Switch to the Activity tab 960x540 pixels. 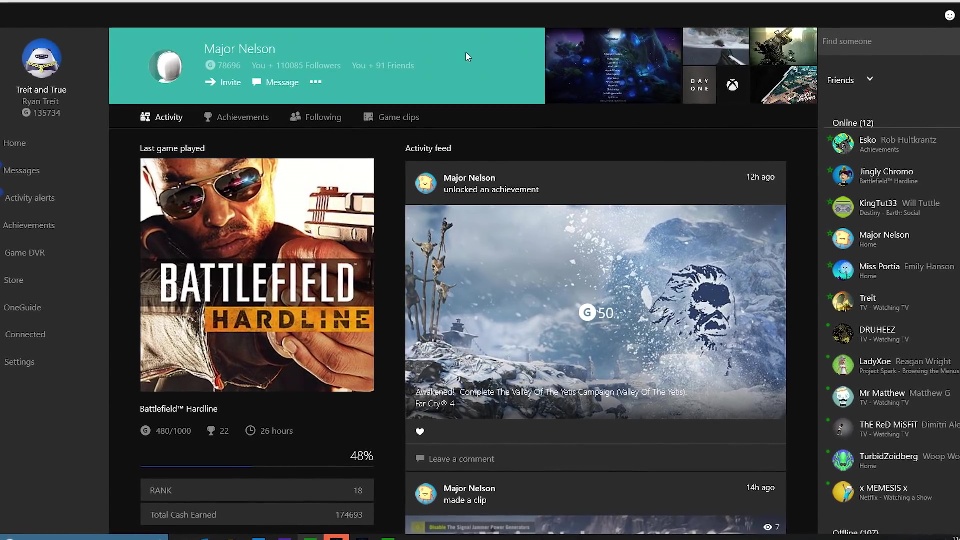[x=161, y=117]
